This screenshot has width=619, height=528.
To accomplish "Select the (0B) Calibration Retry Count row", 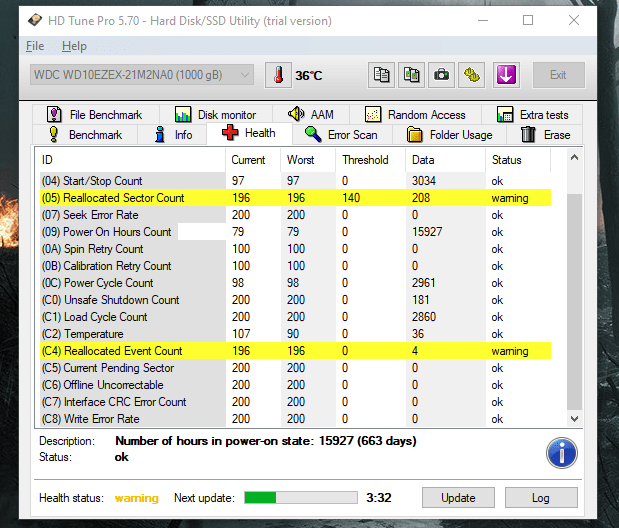I will [x=295, y=266].
